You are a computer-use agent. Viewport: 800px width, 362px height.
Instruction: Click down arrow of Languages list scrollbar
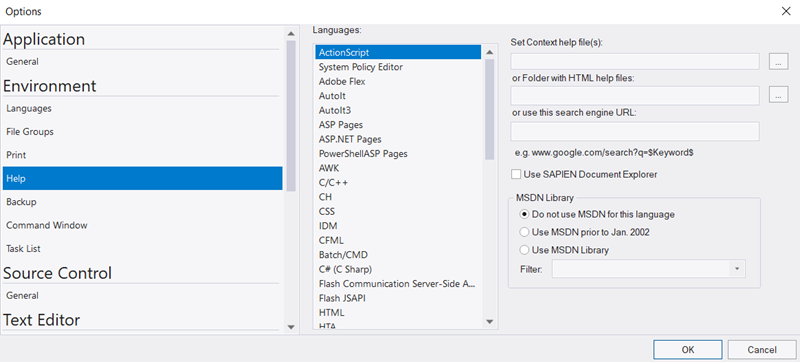(490, 322)
